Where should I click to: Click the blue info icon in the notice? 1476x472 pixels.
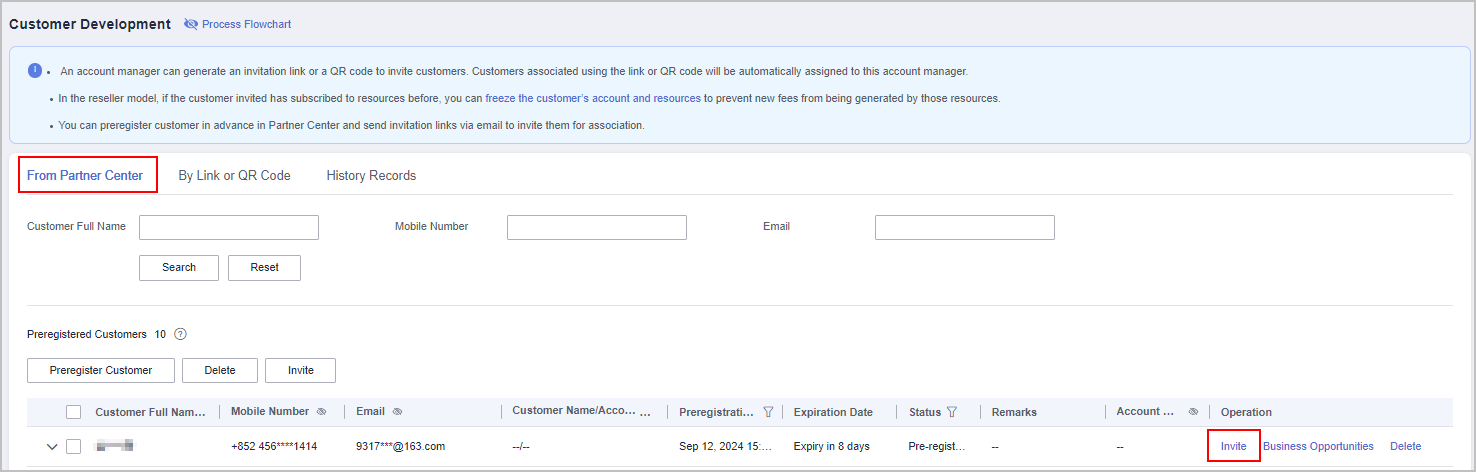[x=35, y=70]
